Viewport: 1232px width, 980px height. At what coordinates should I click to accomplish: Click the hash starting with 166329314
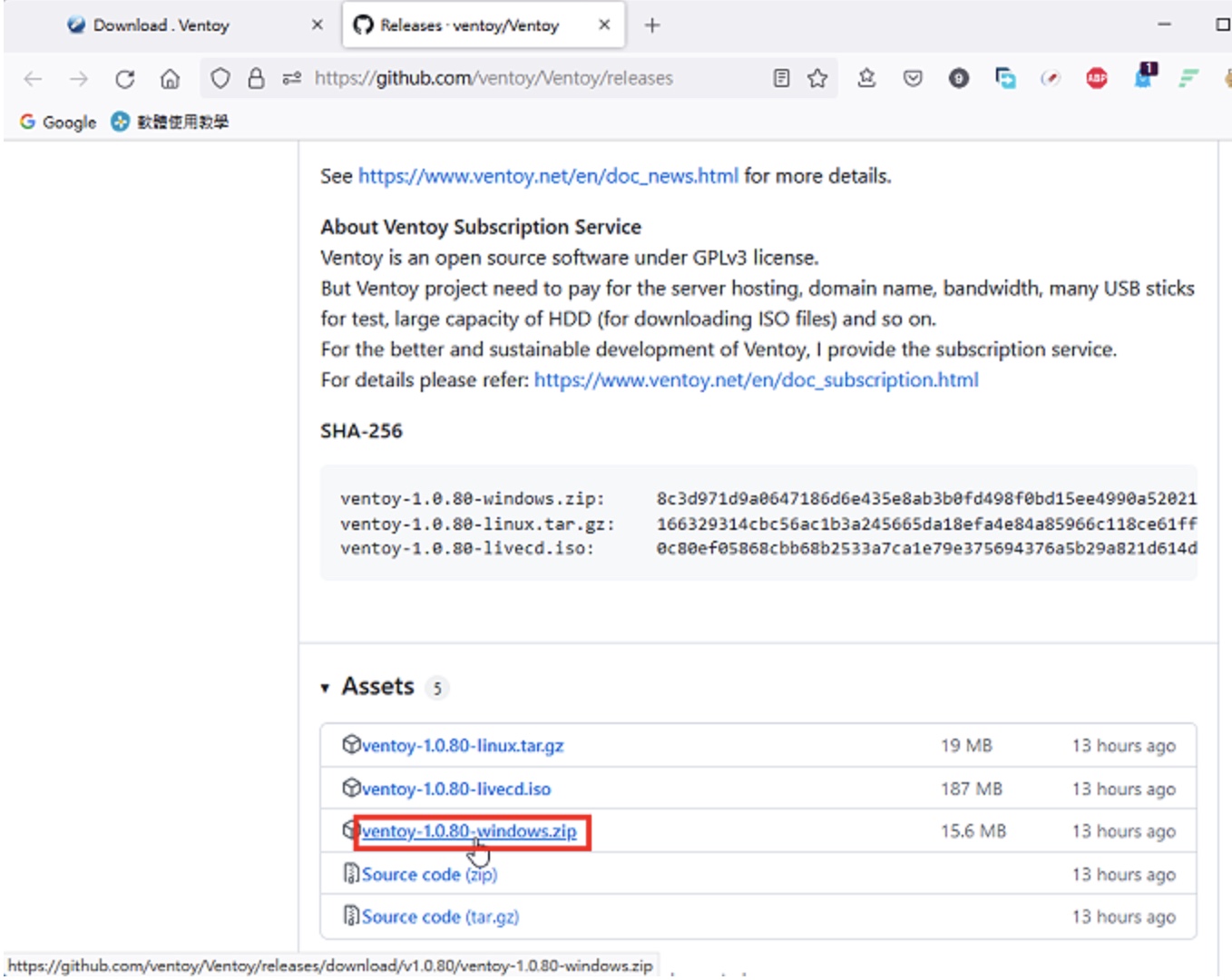(x=926, y=524)
